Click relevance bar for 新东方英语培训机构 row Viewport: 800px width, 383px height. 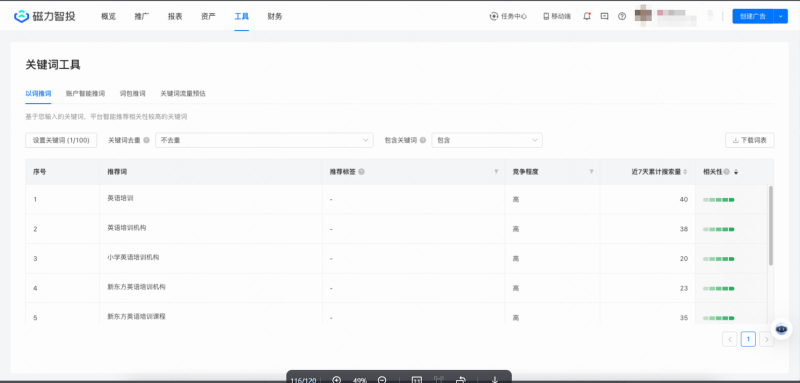[718, 288]
